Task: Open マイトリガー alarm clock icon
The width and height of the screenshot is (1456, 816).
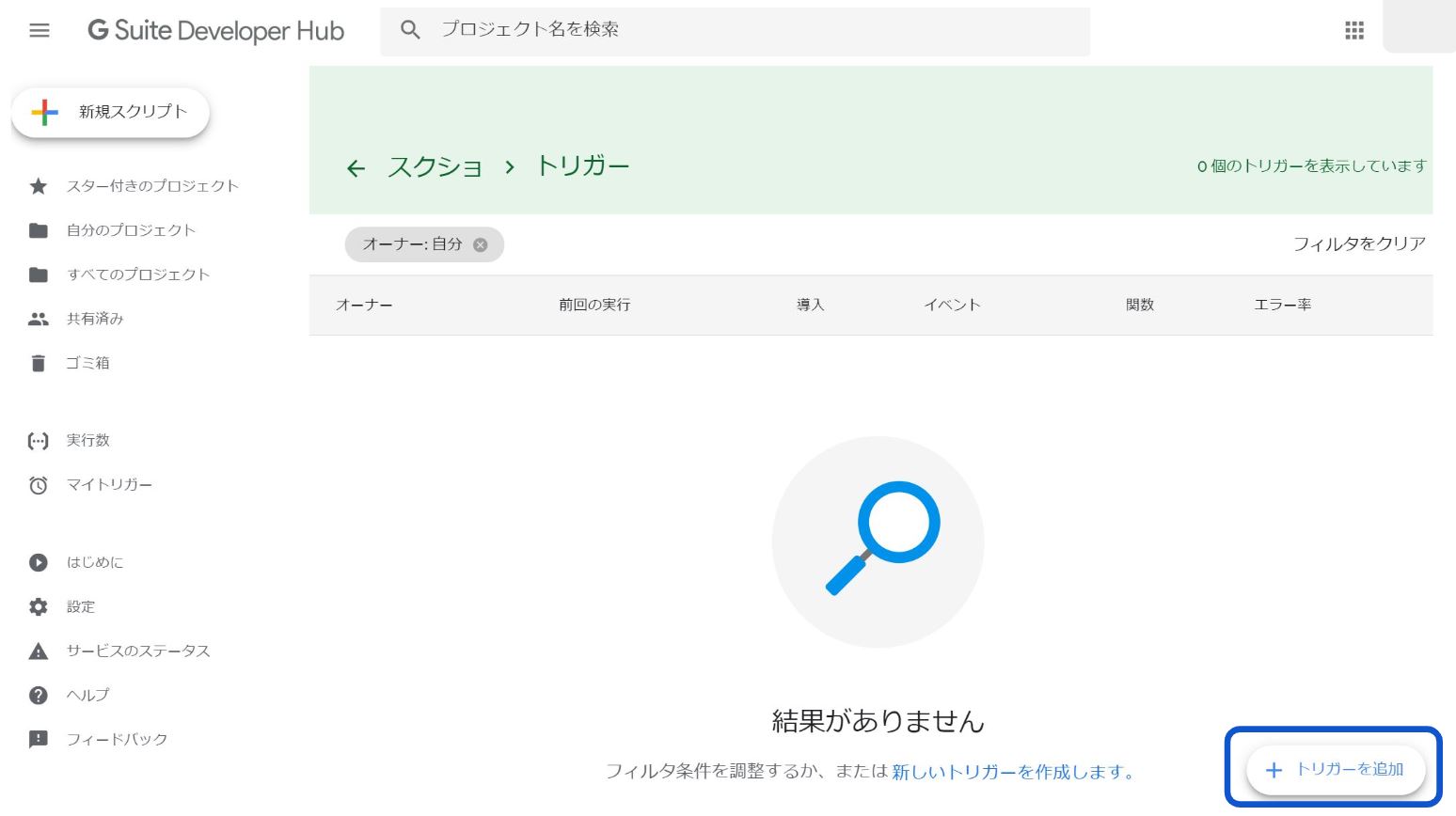Action: tap(39, 485)
